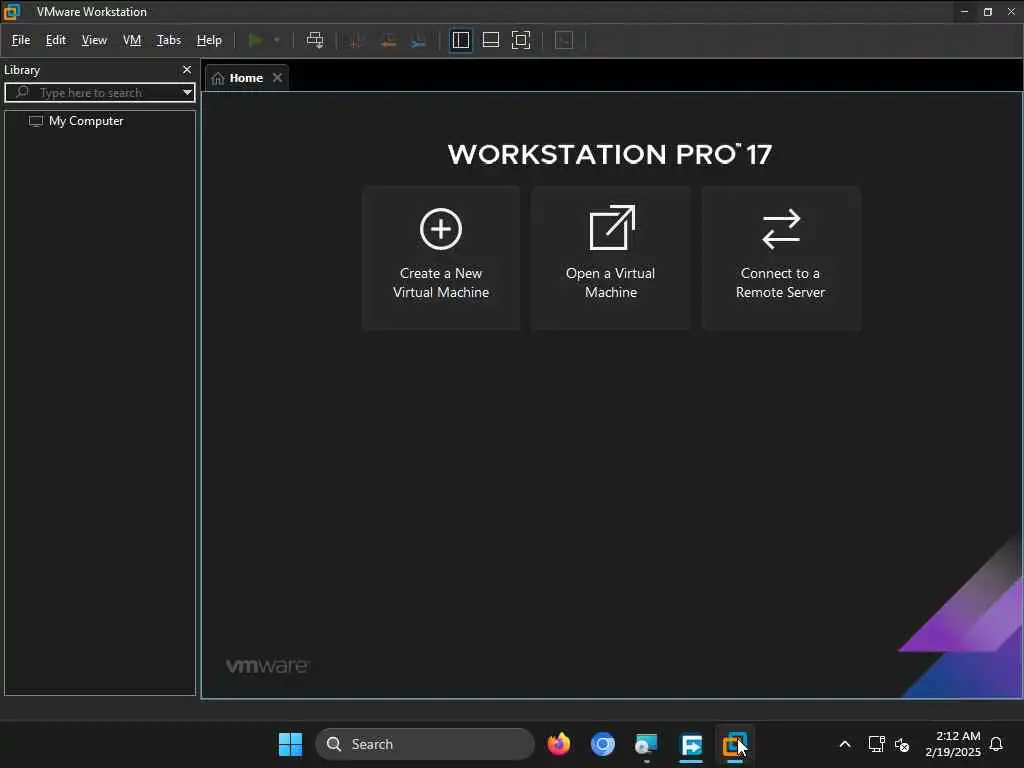Maximize the VMware Workstation window

pyautogui.click(x=988, y=11)
